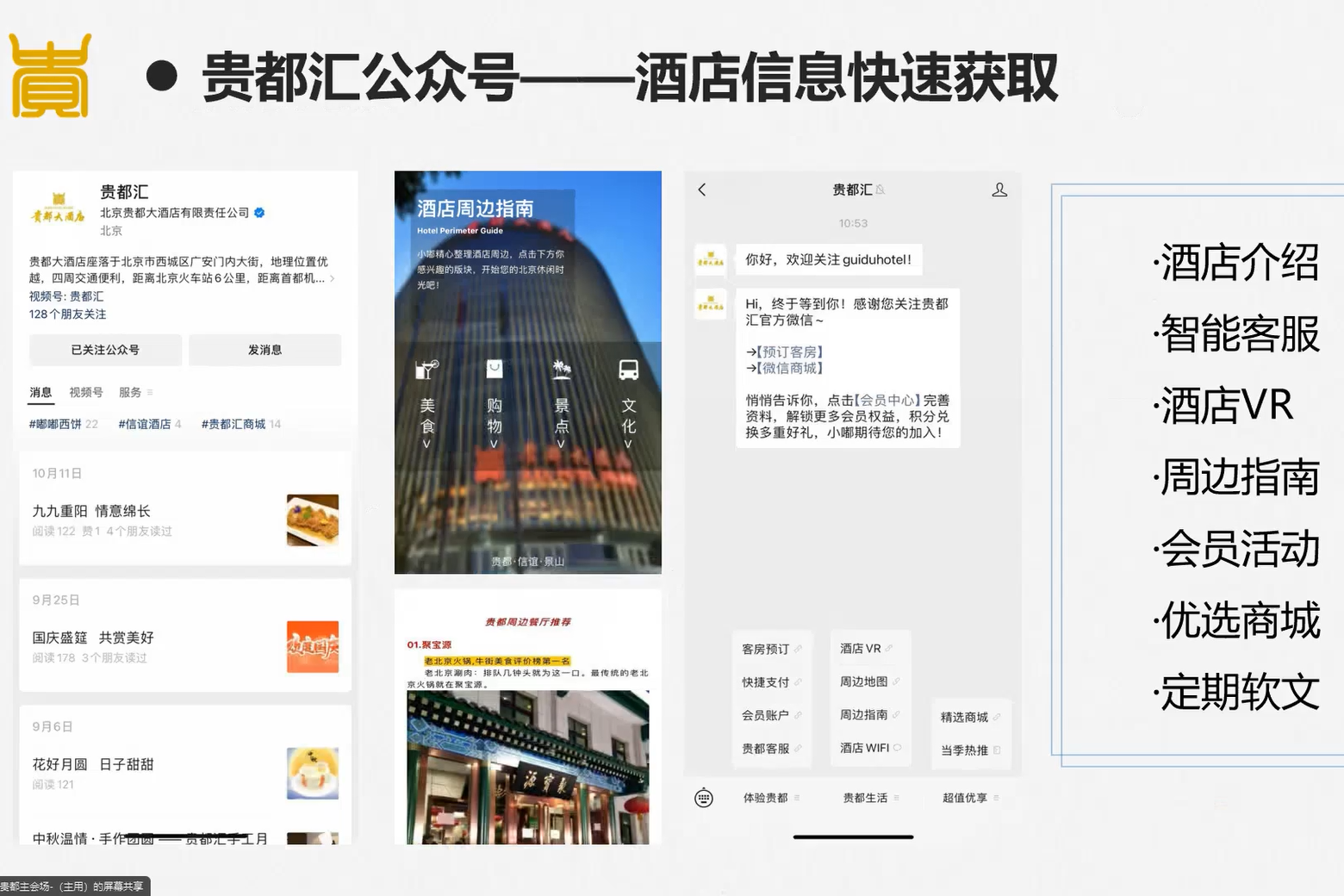1344x896 pixels.
Task: Open the 国庆盛筵 共赏美好 article thumbnail
Action: [313, 647]
